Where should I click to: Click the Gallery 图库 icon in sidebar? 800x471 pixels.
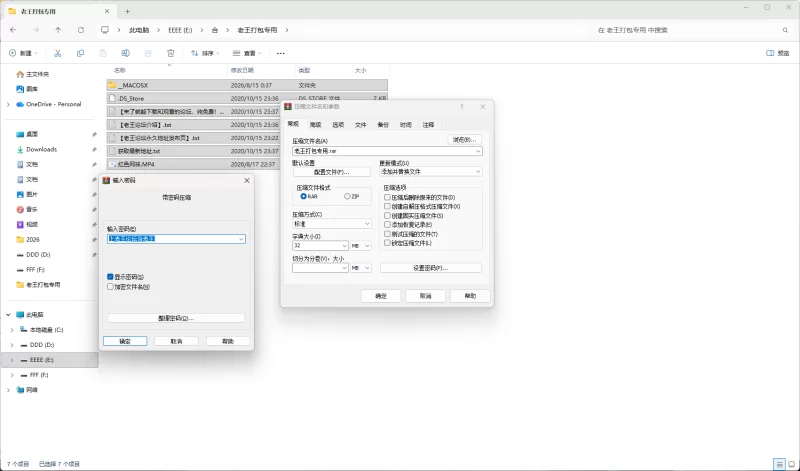(x=20, y=89)
